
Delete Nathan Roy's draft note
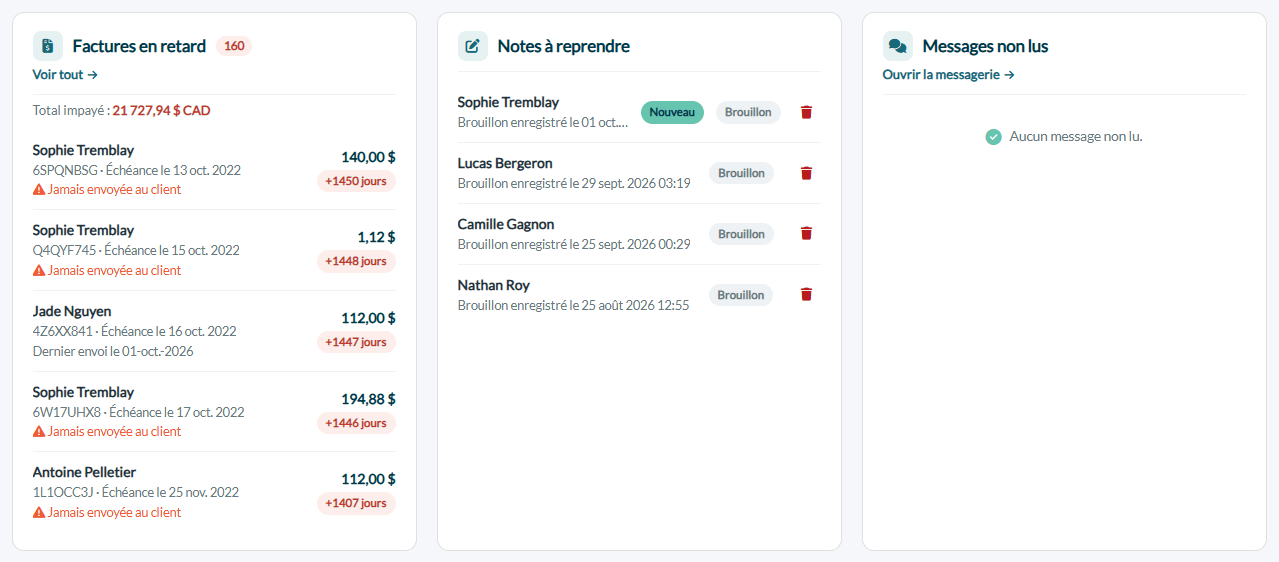(806, 294)
